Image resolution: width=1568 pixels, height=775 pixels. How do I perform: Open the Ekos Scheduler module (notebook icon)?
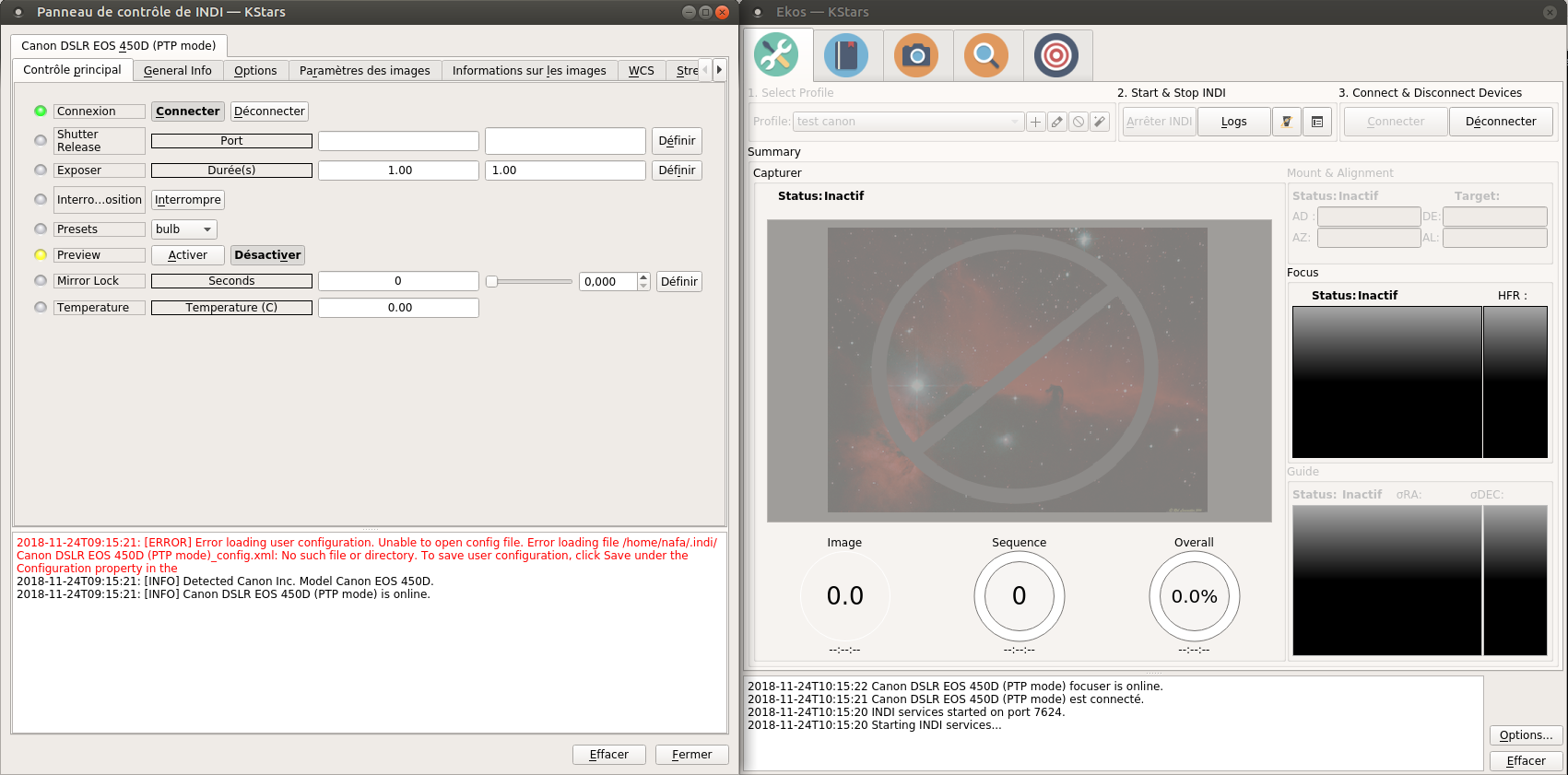(x=846, y=55)
